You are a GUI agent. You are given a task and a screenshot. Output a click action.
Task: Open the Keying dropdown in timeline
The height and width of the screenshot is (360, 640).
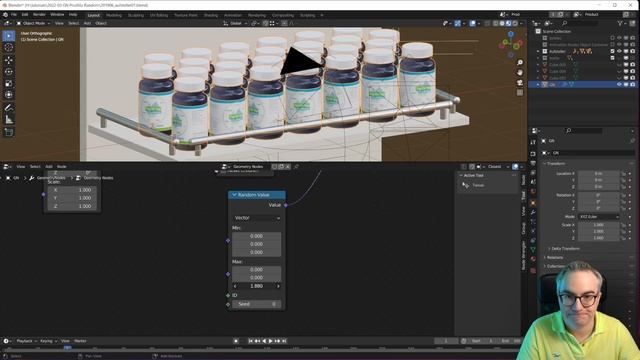(x=49, y=341)
